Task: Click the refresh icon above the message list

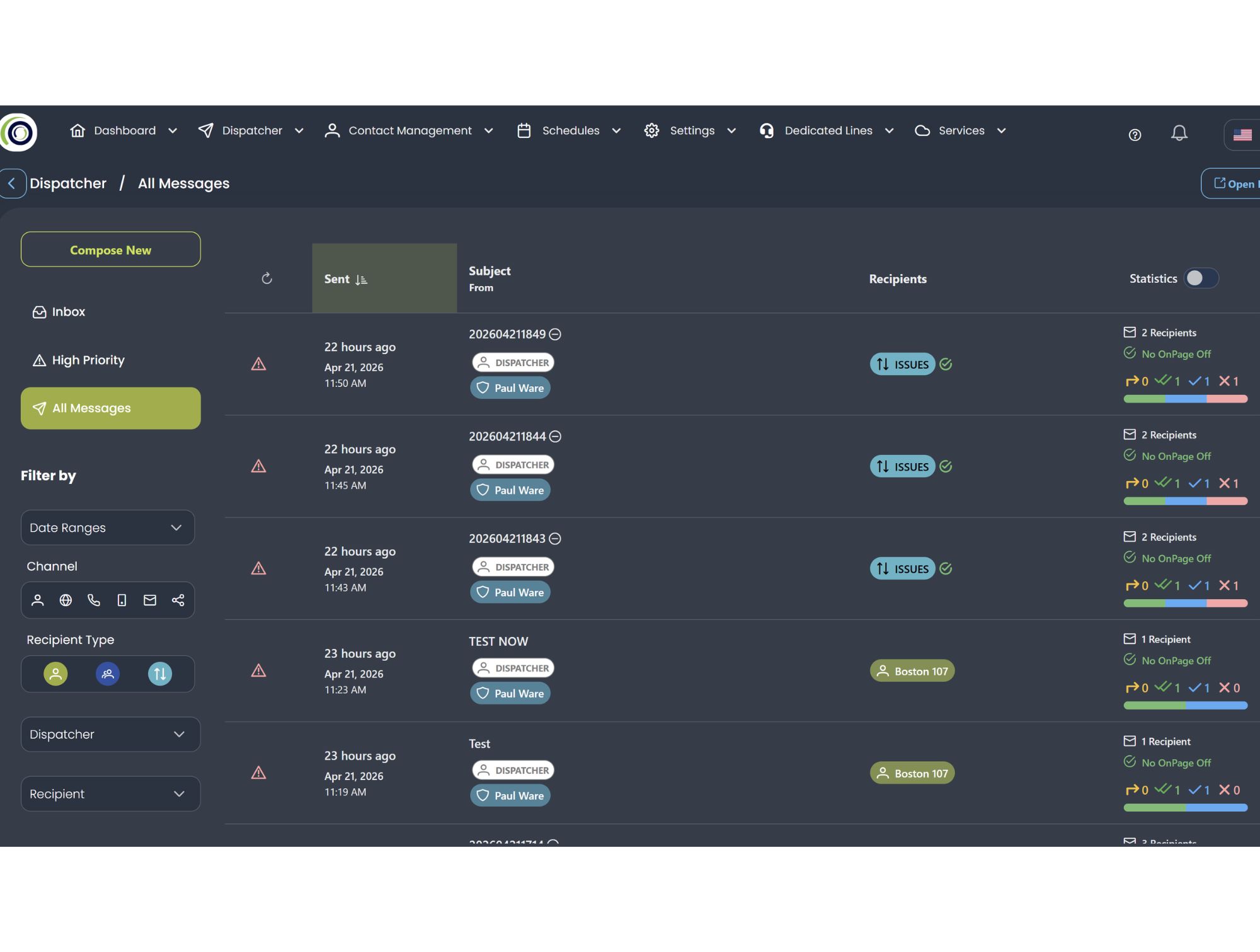Action: click(x=266, y=278)
